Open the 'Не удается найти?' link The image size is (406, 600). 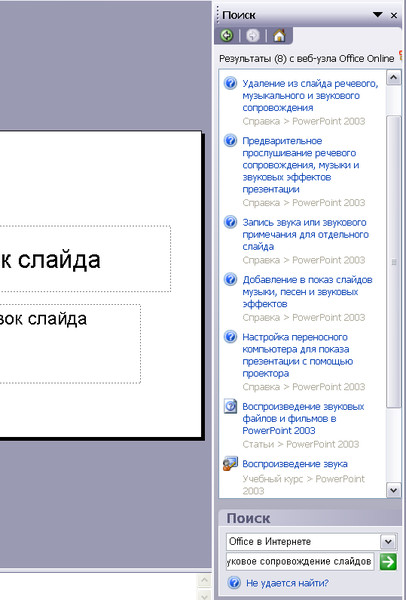coord(287,583)
